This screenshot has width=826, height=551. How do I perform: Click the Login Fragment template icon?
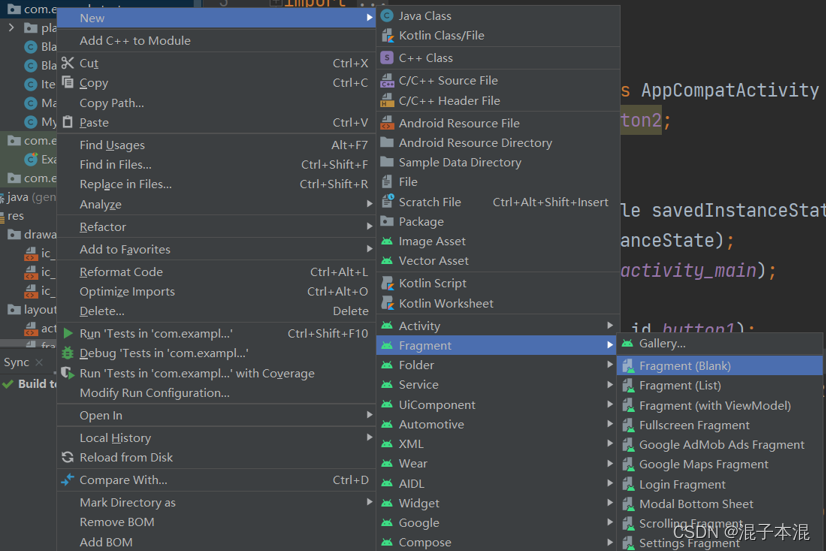[628, 484]
